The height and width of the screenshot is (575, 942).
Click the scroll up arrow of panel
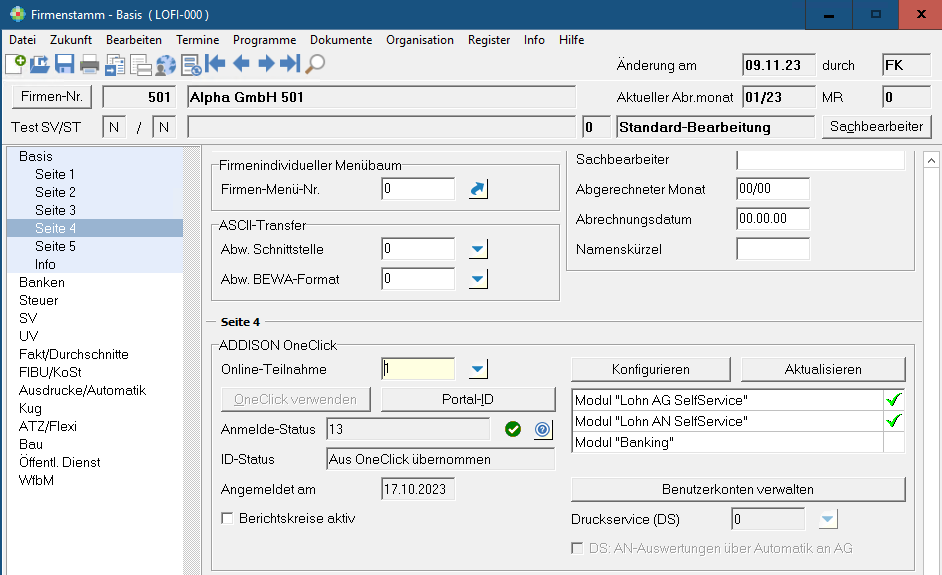(931, 160)
